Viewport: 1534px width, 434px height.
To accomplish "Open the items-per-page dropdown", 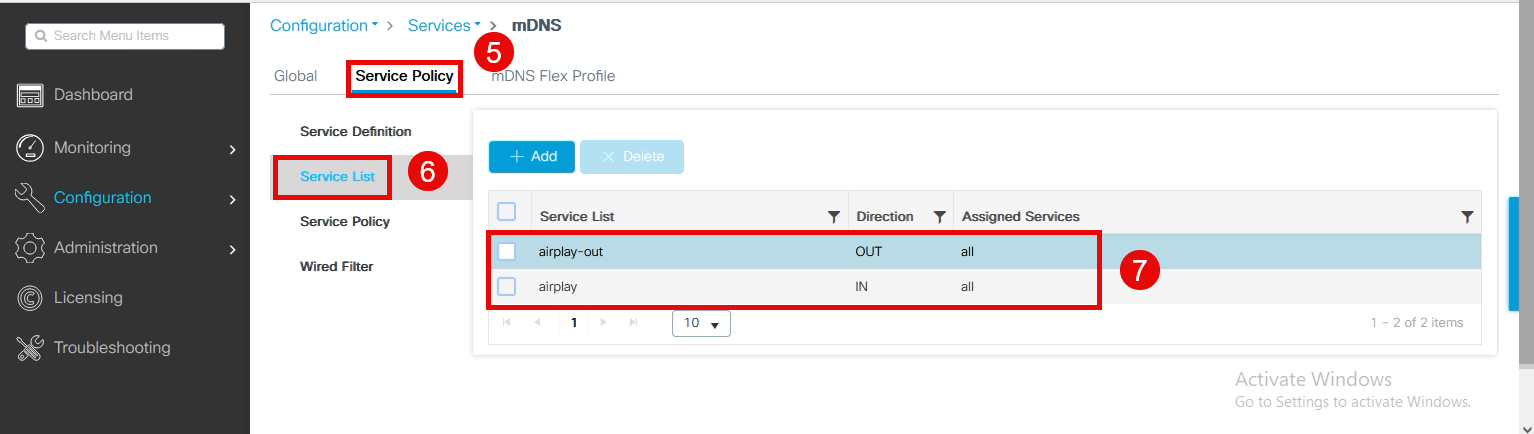I will [x=701, y=324].
